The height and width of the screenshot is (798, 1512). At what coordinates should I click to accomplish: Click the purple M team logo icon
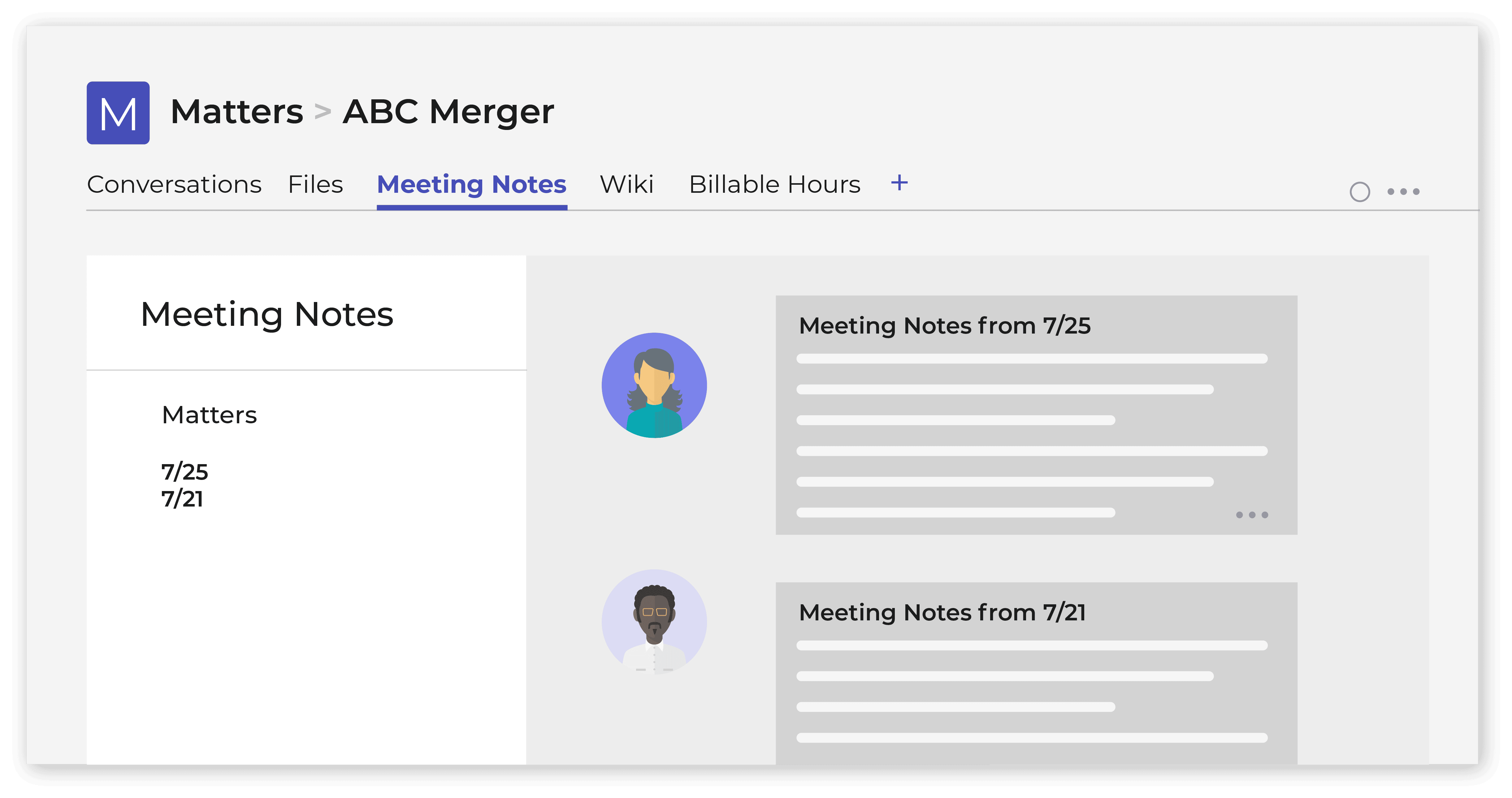(118, 113)
